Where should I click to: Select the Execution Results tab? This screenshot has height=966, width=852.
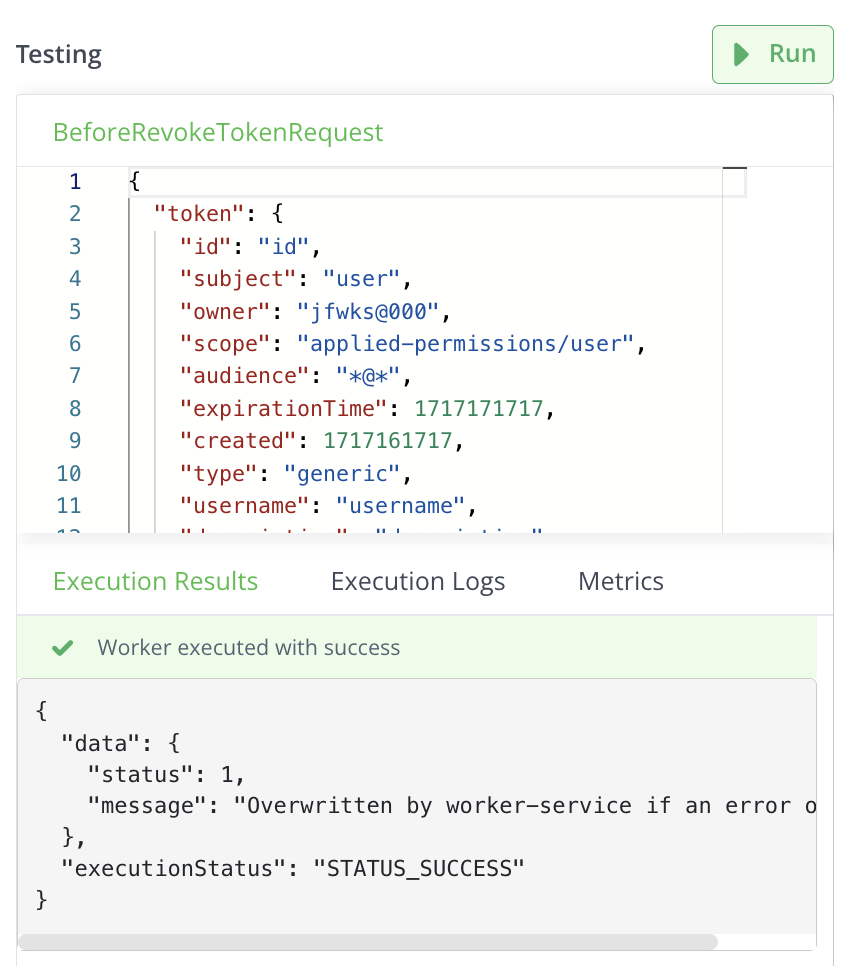pyautogui.click(x=155, y=581)
